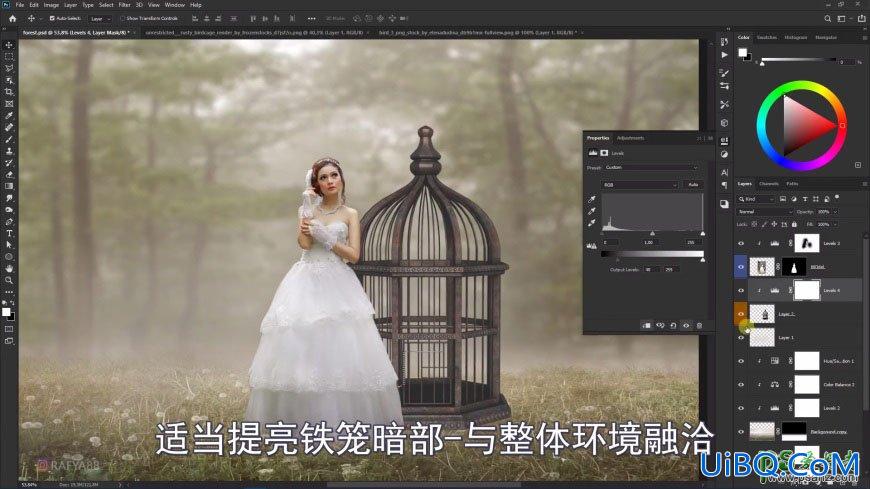The image size is (870, 489).
Task: Click the foreground color swatch in Color panel
Action: click(x=742, y=53)
